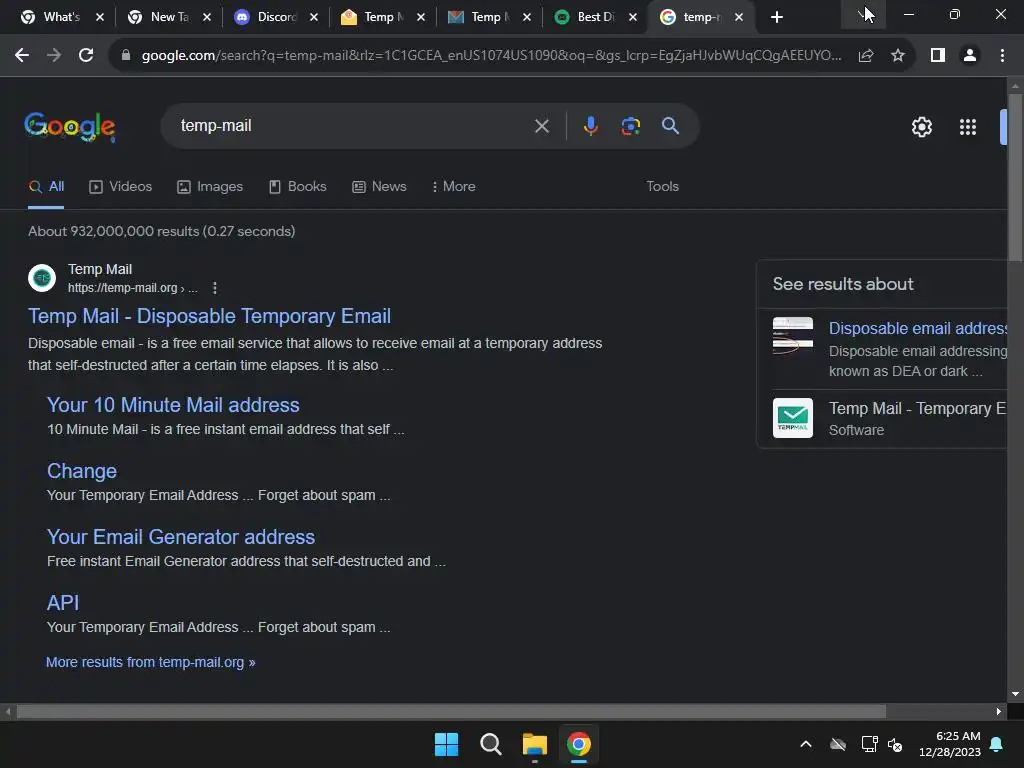The image size is (1024, 768).
Task: Search by image with Google Lens
Action: point(630,126)
